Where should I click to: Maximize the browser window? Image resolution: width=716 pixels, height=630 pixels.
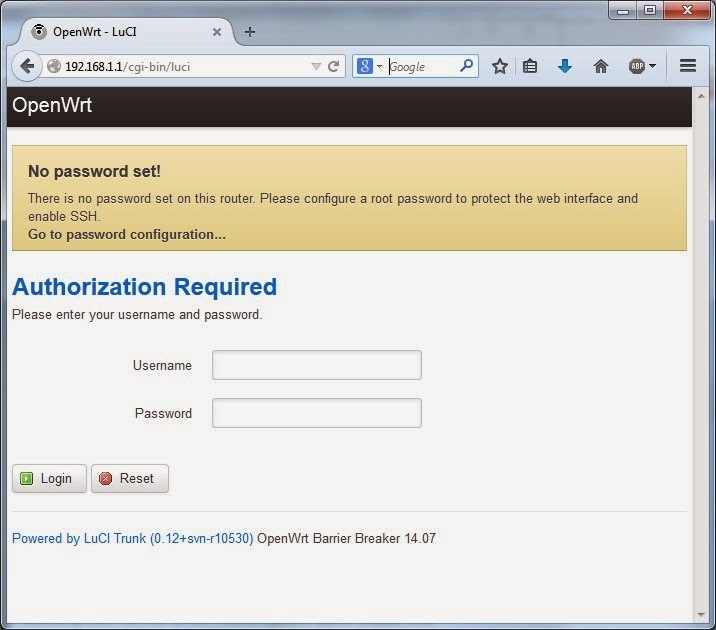click(650, 10)
